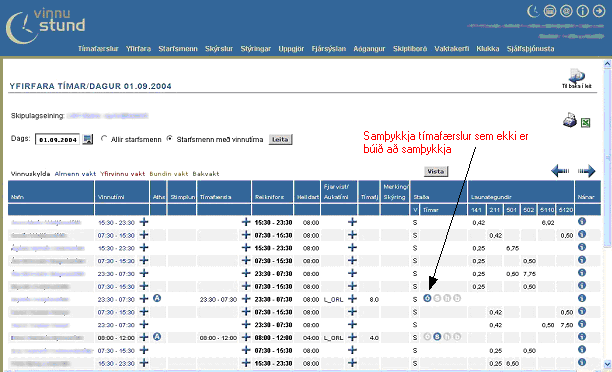Add Vinnutími with plus next to 08:00 - 12:00
The image size is (612, 372).
click(144, 337)
